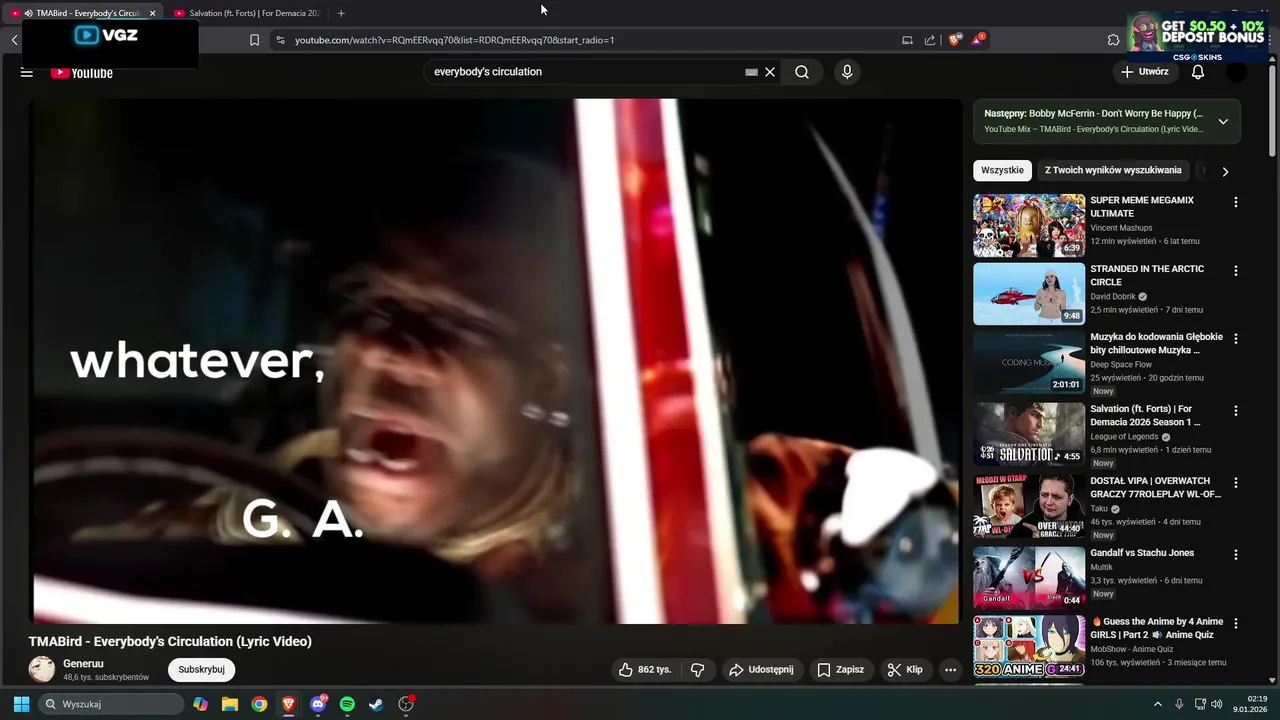Show hidden system tray icons chevron
1280x720 pixels.
[1158, 704]
